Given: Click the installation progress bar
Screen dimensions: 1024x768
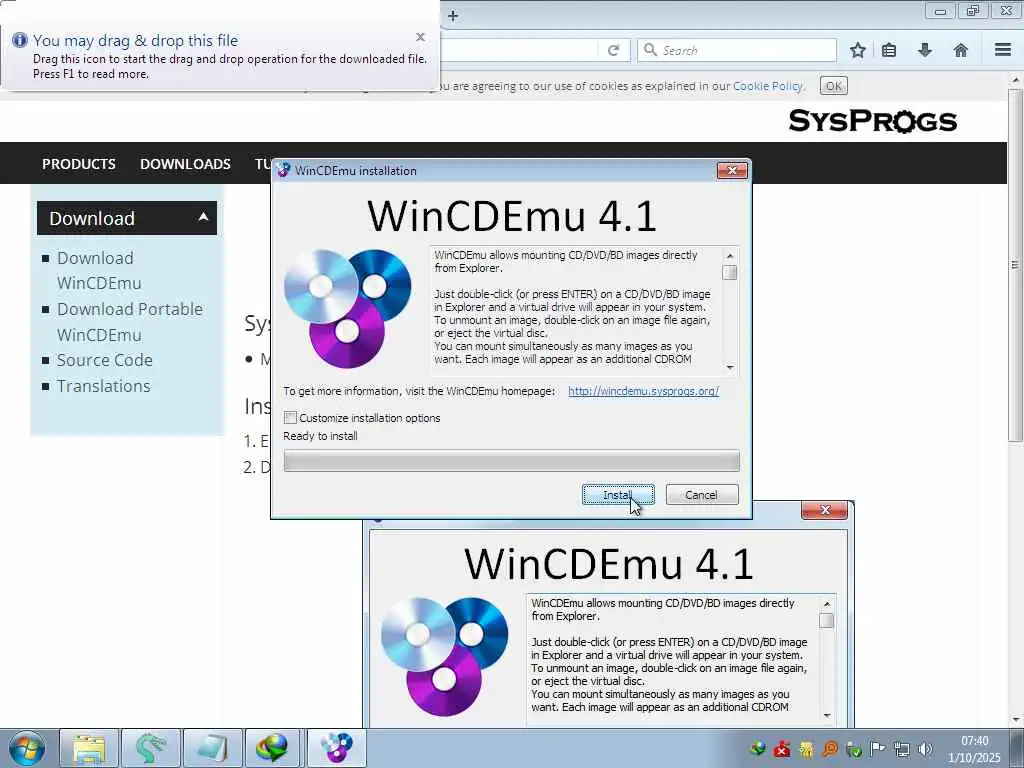Looking at the screenshot, I should pos(511,460).
